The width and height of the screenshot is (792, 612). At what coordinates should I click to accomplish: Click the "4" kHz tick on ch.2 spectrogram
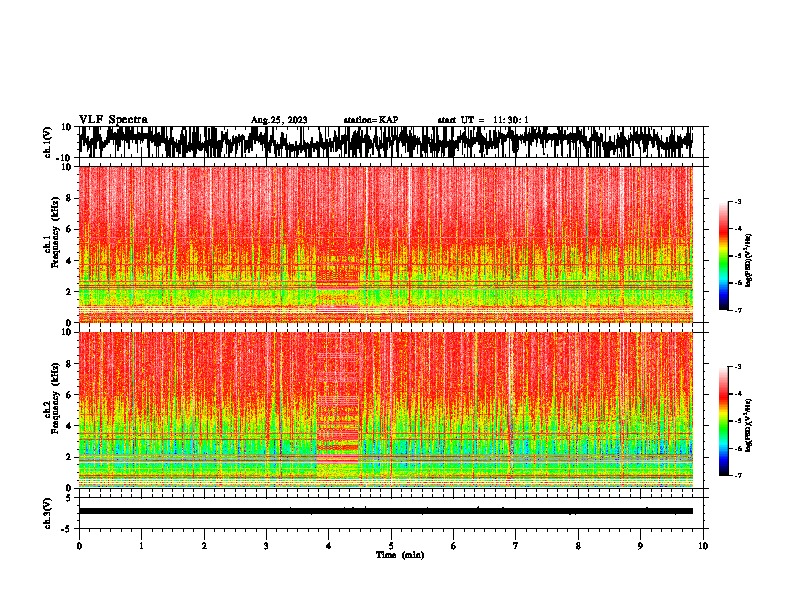[x=69, y=426]
